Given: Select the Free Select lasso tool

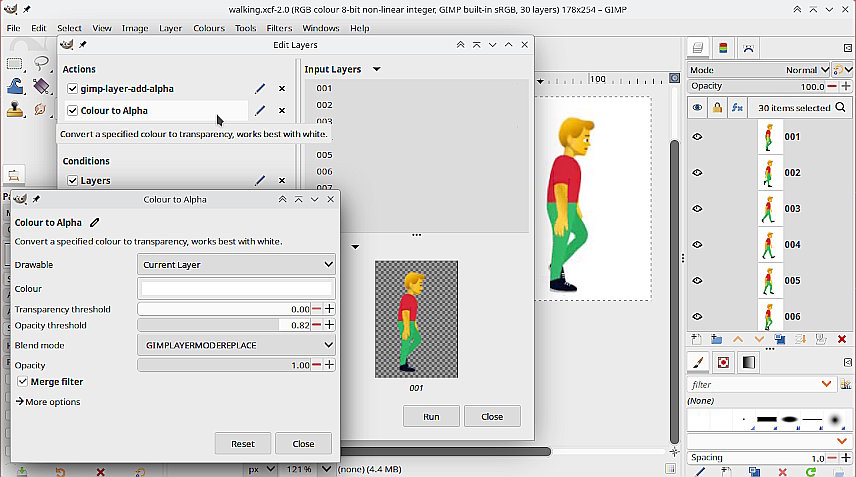Looking at the screenshot, I should pos(41,64).
